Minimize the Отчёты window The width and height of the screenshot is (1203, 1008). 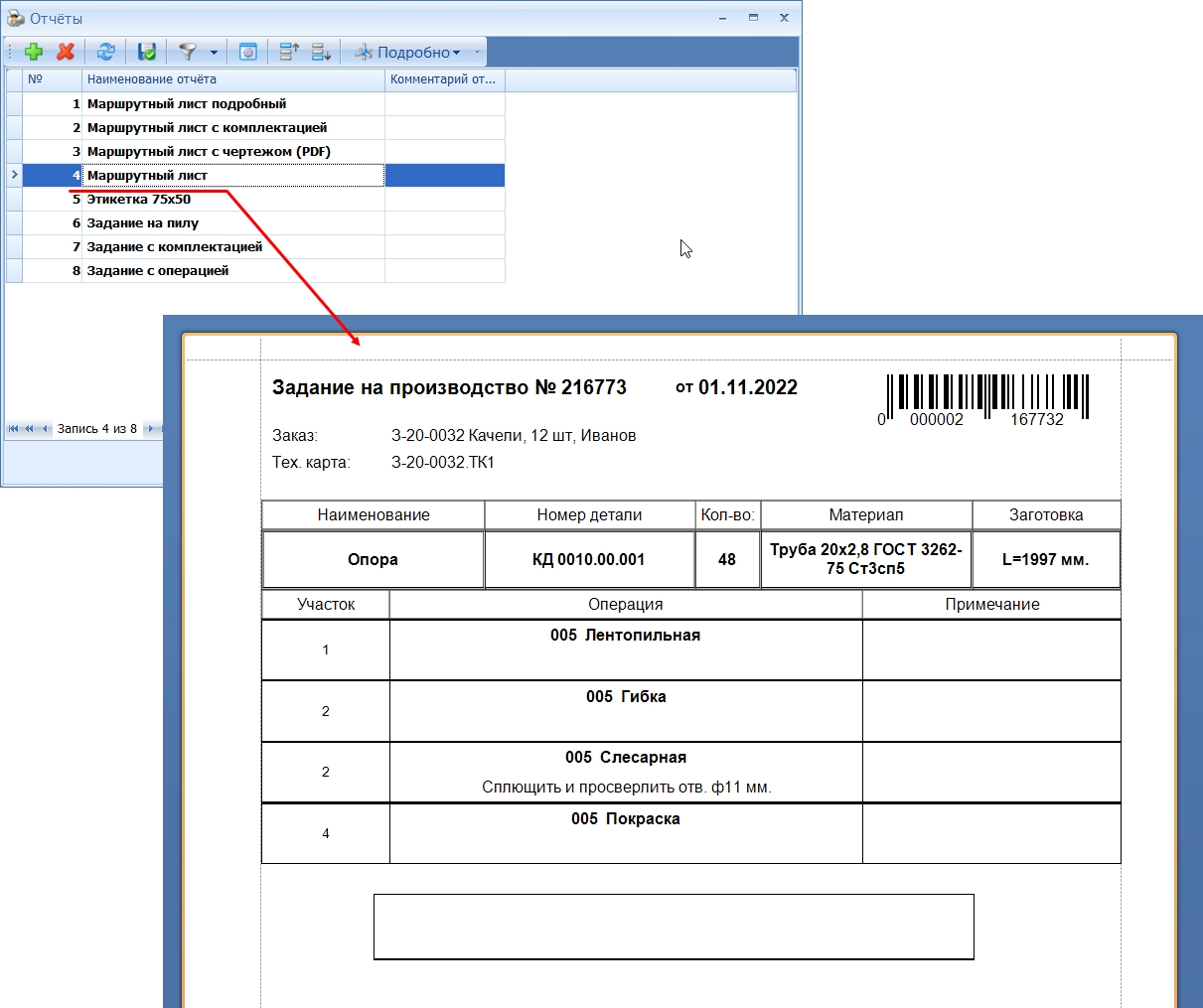point(723,18)
